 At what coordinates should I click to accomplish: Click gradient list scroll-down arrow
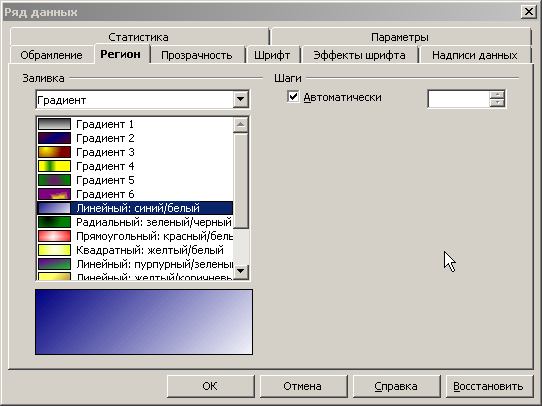[241, 271]
